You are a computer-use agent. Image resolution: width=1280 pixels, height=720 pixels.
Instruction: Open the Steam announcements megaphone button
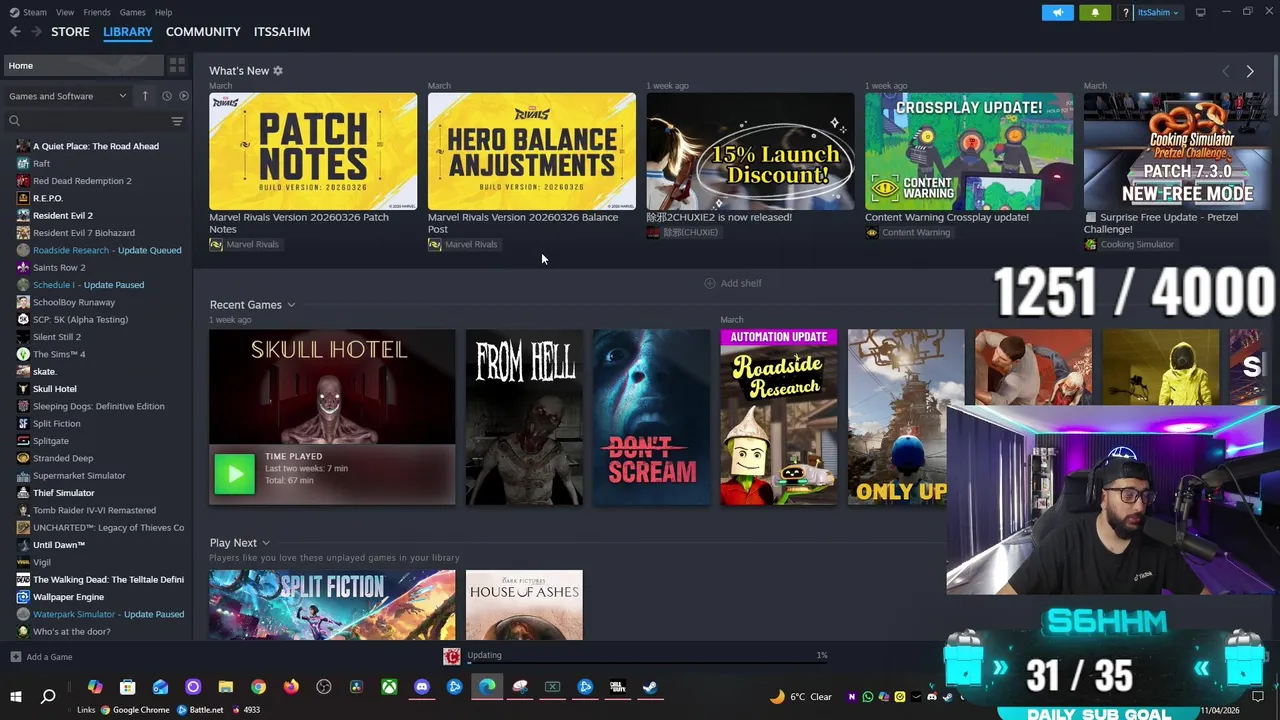1057,12
